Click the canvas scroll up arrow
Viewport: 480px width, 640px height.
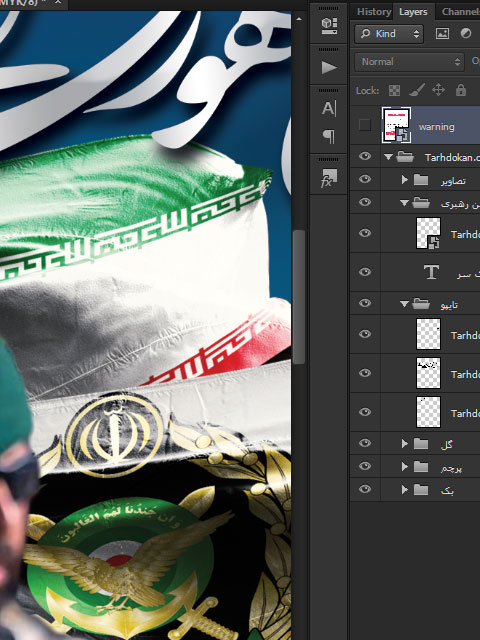click(299, 19)
